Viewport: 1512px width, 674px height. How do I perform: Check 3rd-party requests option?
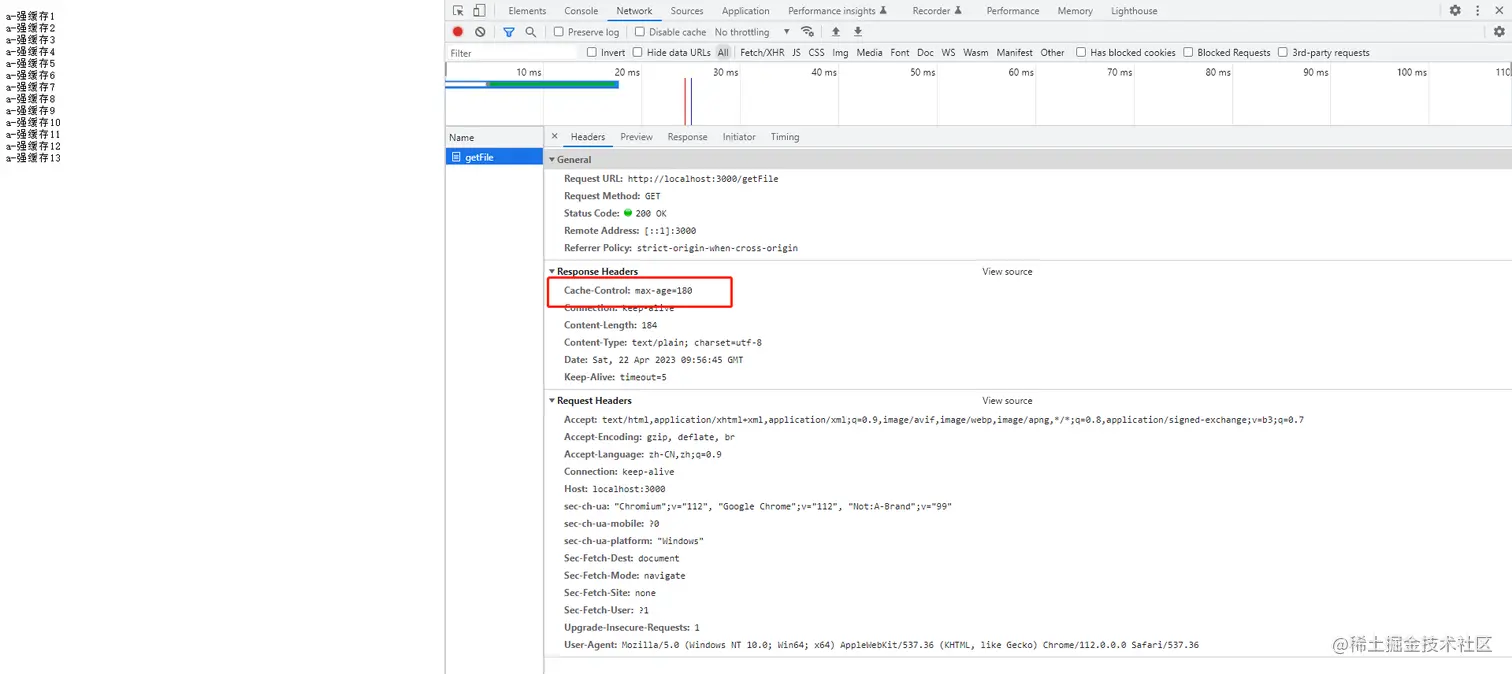(1283, 52)
